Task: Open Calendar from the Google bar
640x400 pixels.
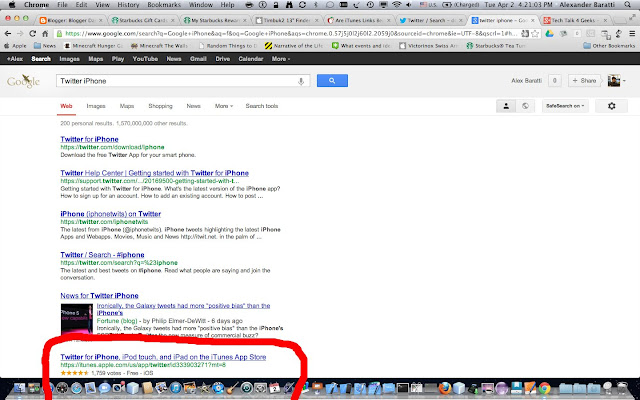Action: 251,59
